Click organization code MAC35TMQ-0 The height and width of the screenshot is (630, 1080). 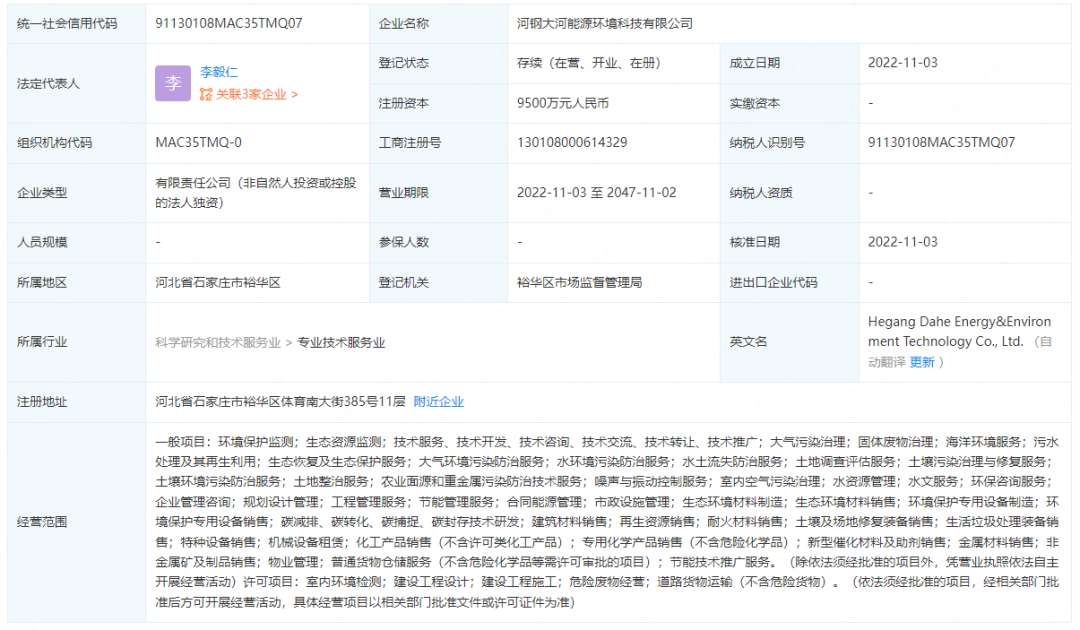coord(198,143)
